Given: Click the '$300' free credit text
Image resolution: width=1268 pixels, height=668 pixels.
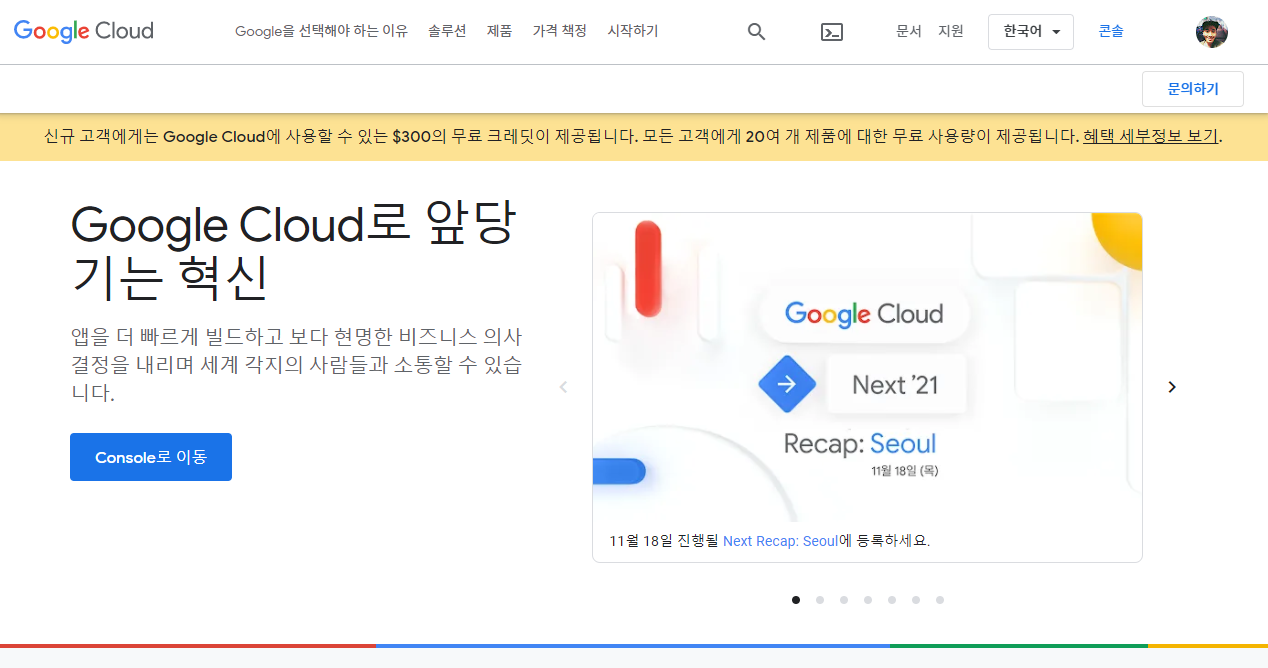Looking at the screenshot, I should click(411, 137).
